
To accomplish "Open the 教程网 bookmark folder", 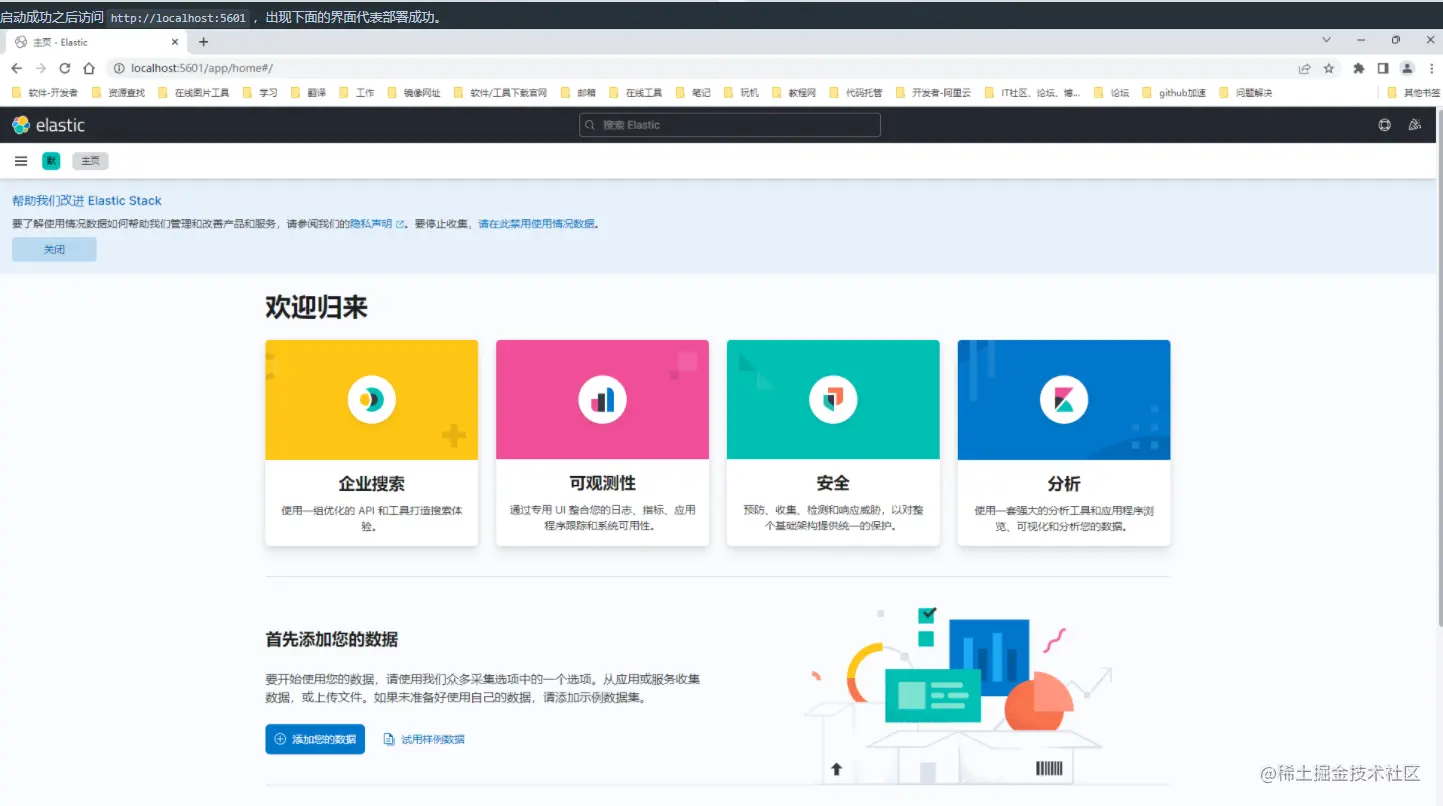I will tap(794, 93).
